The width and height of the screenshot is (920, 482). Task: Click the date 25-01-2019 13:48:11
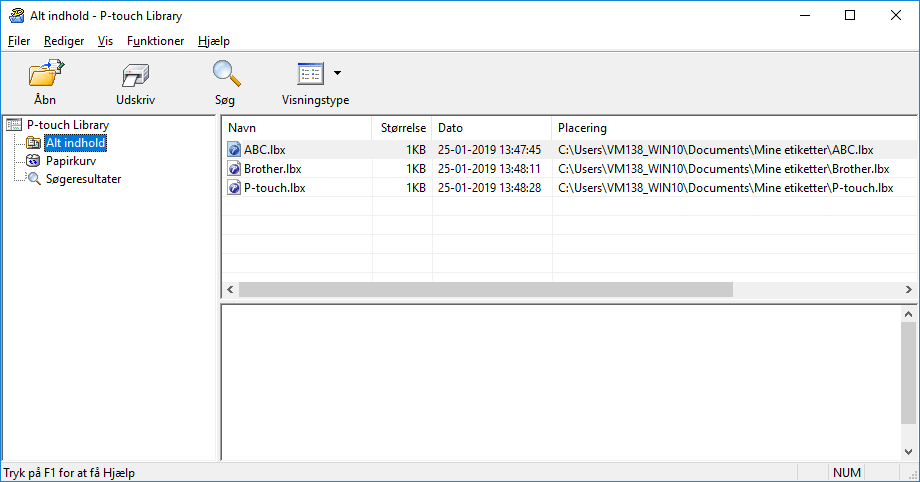pyautogui.click(x=489, y=169)
